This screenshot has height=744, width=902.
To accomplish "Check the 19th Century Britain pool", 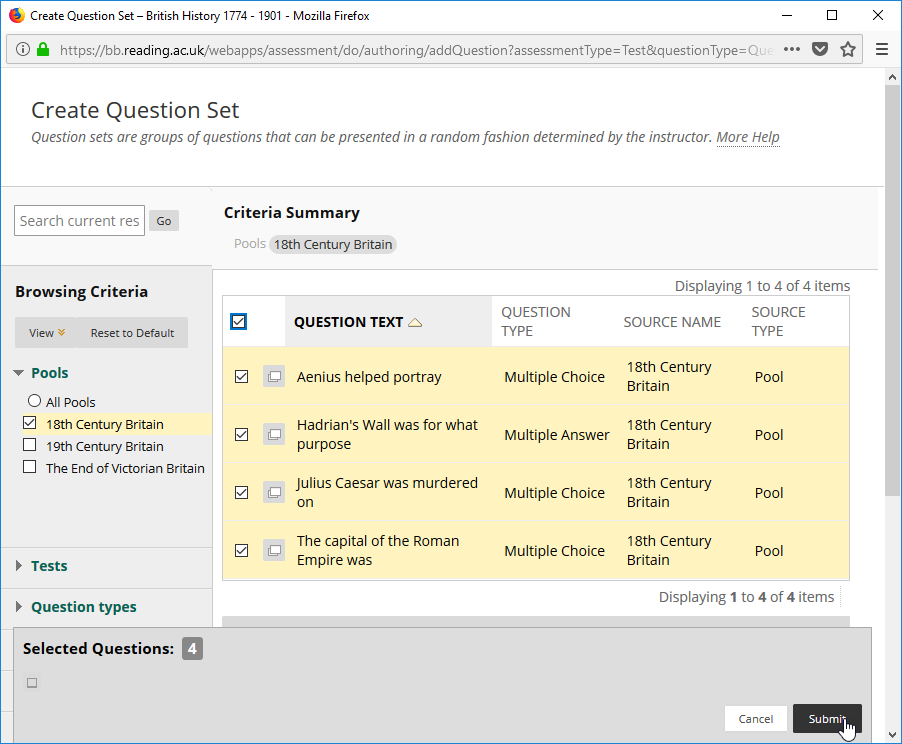I will pos(30,445).
